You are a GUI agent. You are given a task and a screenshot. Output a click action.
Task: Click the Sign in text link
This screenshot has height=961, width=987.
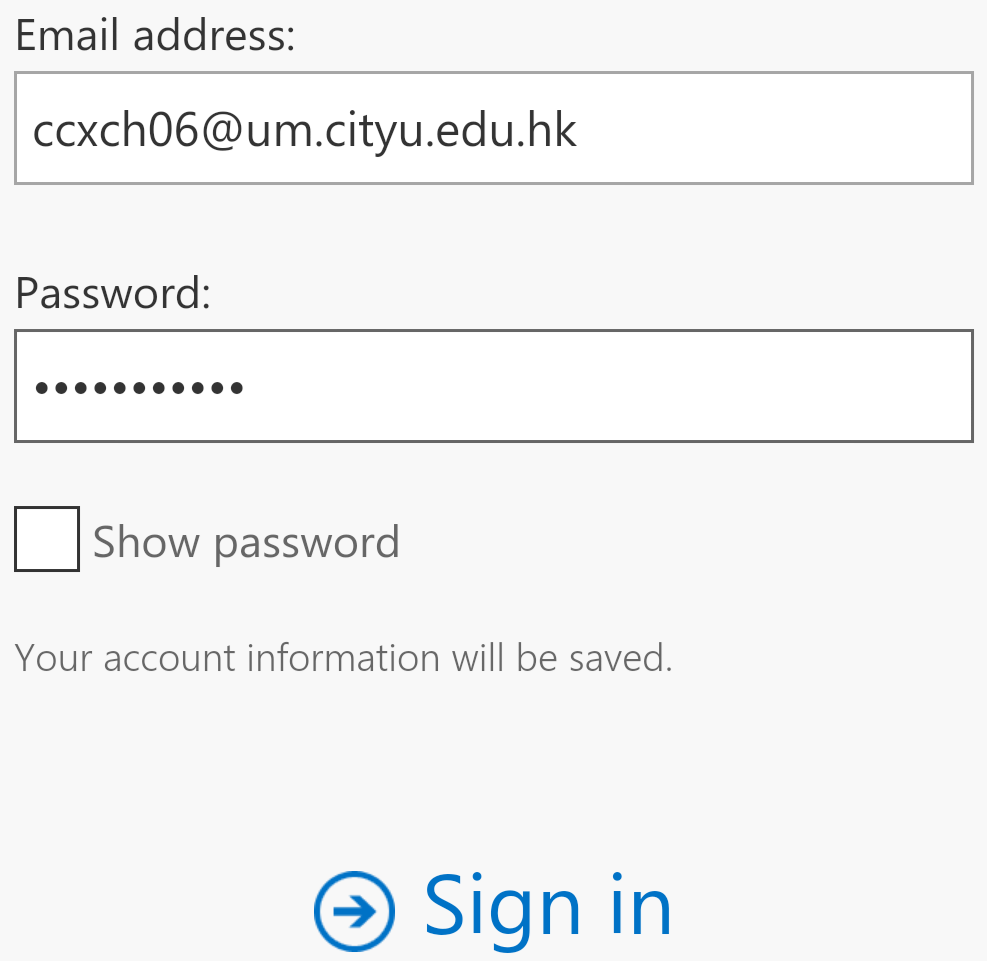pos(548,906)
